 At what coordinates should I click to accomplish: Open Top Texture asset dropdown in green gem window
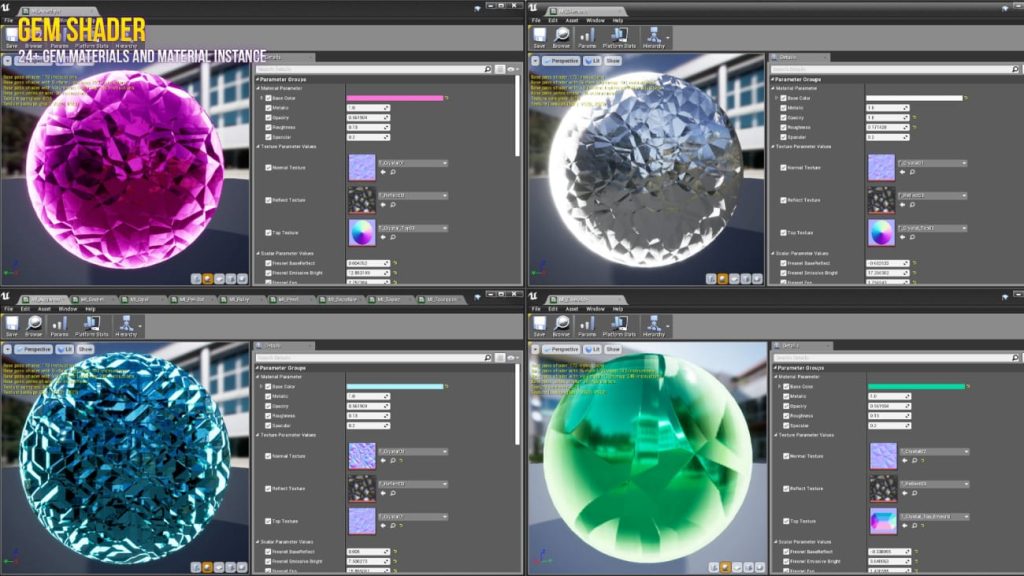click(935, 517)
